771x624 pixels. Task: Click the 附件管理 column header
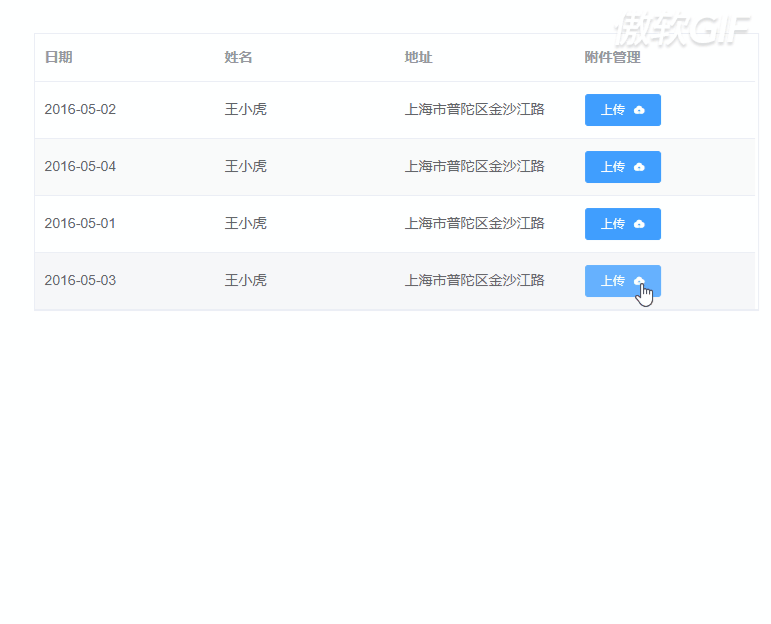pos(613,57)
